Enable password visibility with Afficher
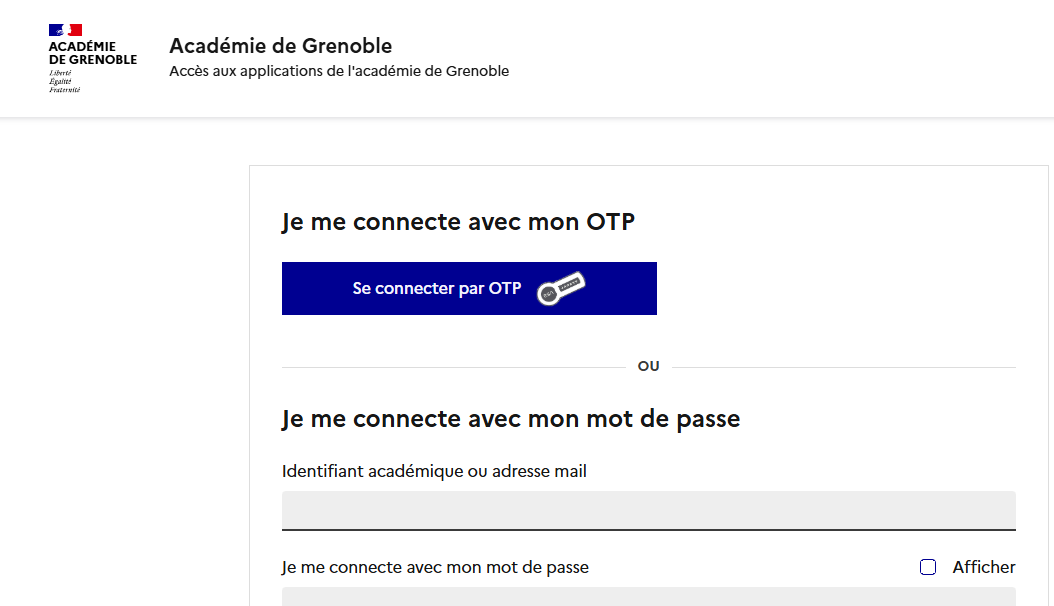The height and width of the screenshot is (606, 1054). point(929,567)
